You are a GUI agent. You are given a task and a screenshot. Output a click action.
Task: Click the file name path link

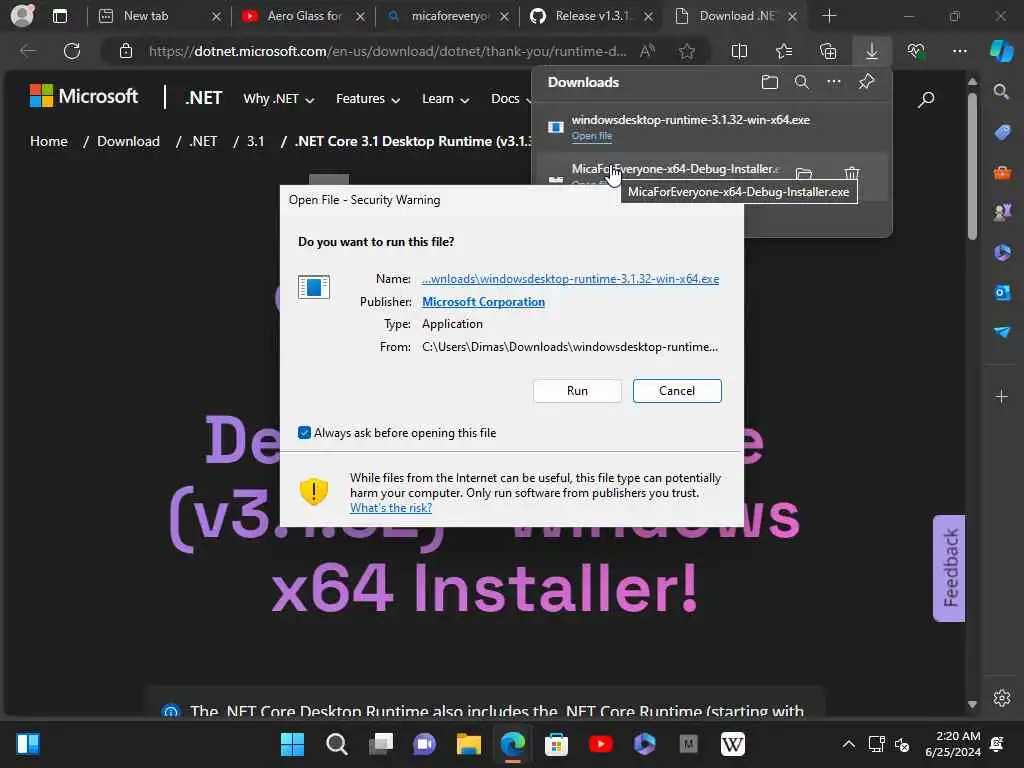pyautogui.click(x=570, y=279)
